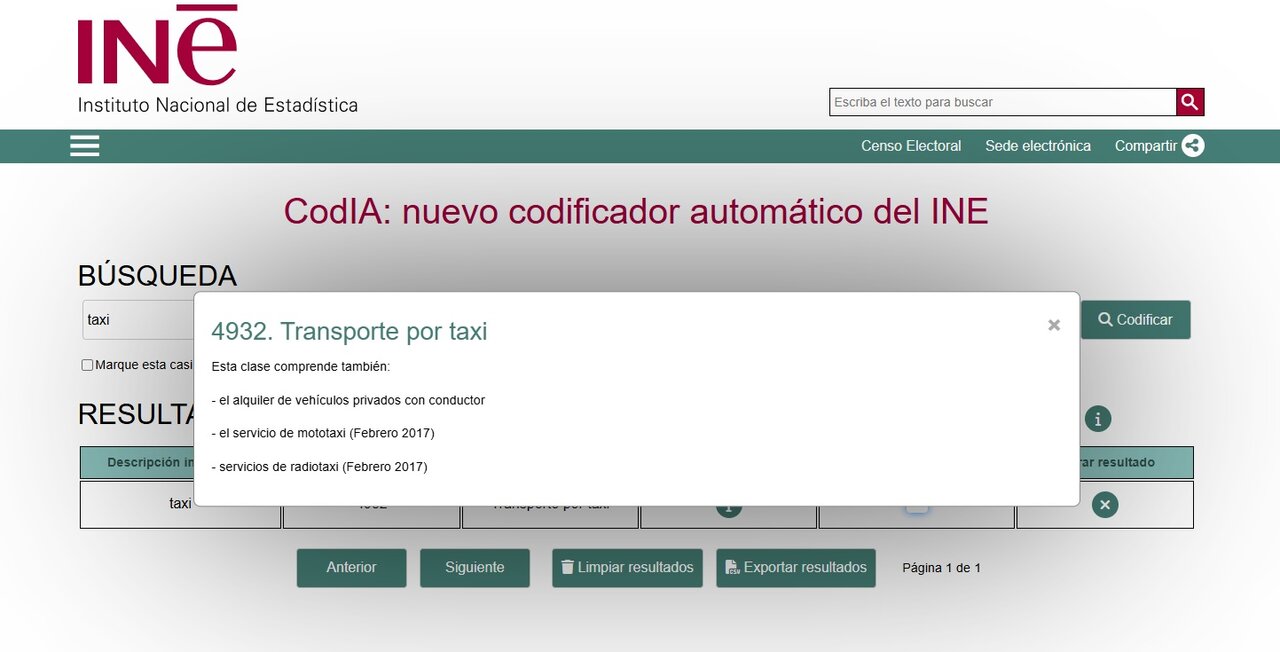
Task: Click the Compartir share icon
Action: [1192, 146]
